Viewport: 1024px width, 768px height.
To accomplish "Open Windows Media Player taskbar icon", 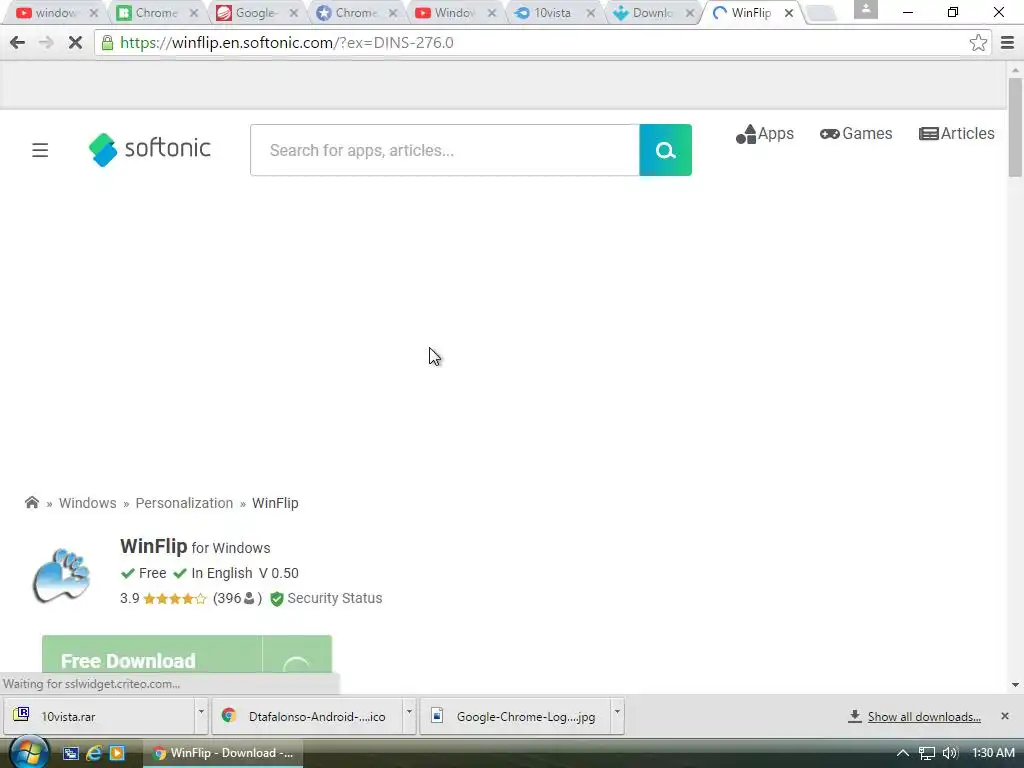I will pos(117,753).
